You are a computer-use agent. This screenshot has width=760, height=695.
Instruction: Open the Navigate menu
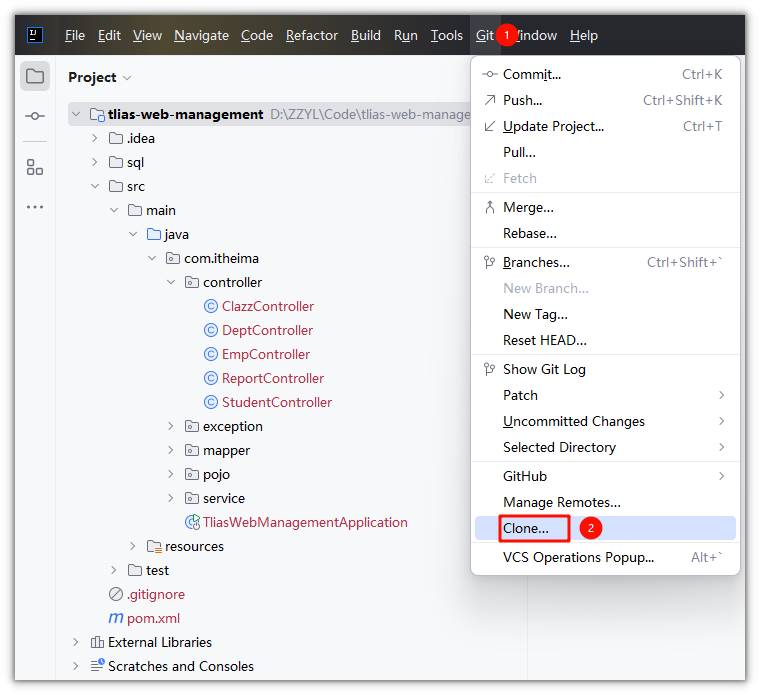[201, 35]
